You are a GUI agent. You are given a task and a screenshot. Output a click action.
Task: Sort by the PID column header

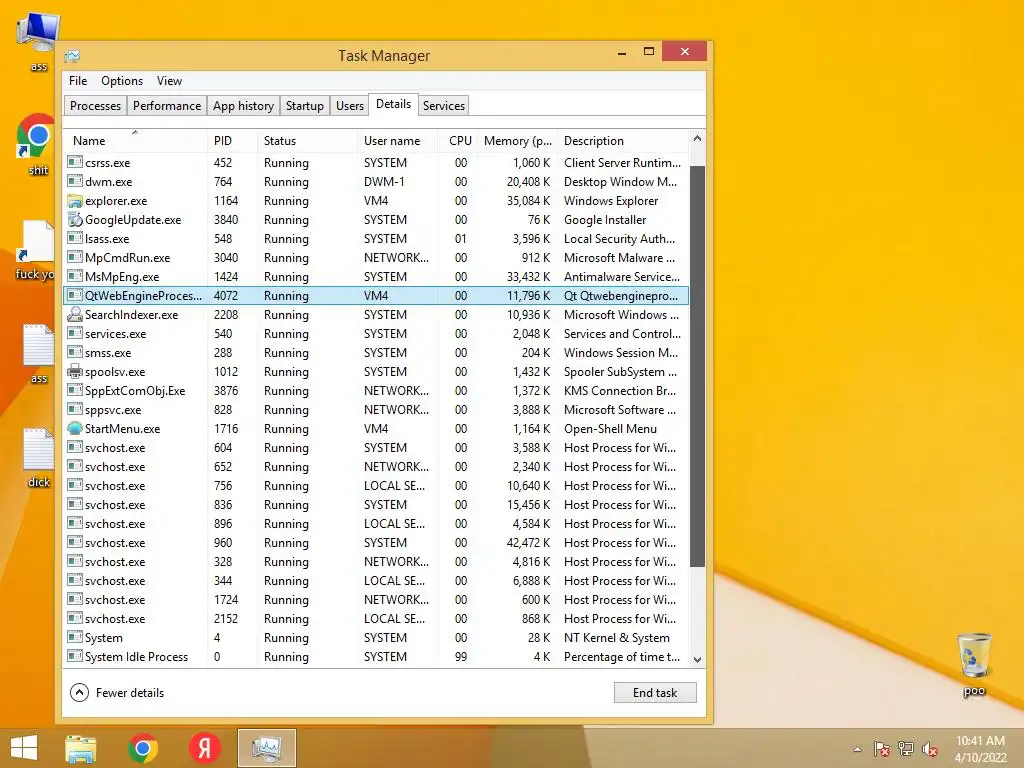232,140
